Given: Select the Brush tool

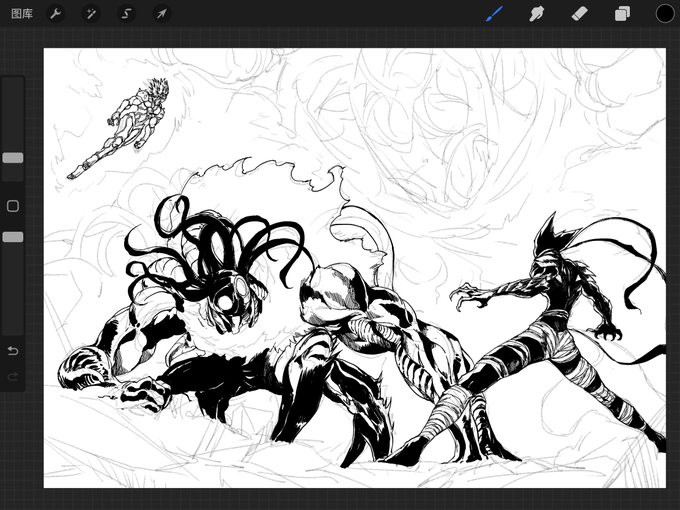Looking at the screenshot, I should click(x=494, y=13).
